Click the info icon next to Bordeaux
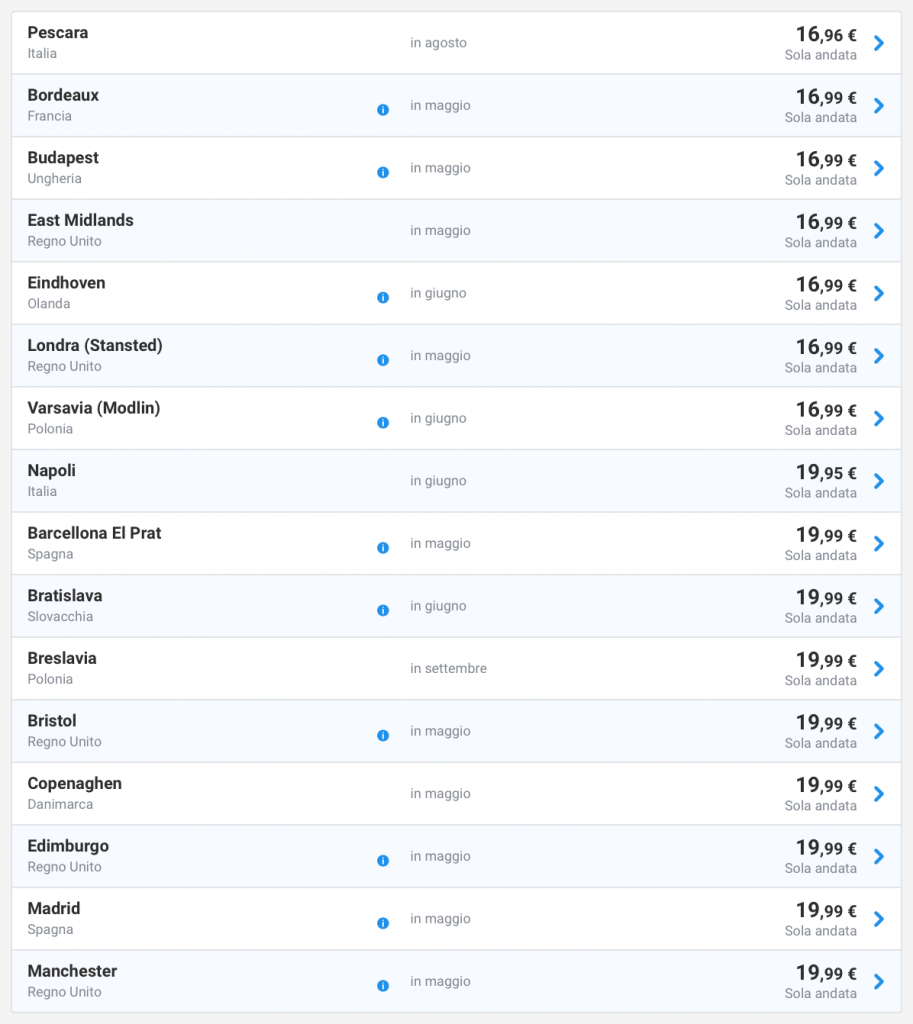Image resolution: width=913 pixels, height=1024 pixels. (x=383, y=110)
